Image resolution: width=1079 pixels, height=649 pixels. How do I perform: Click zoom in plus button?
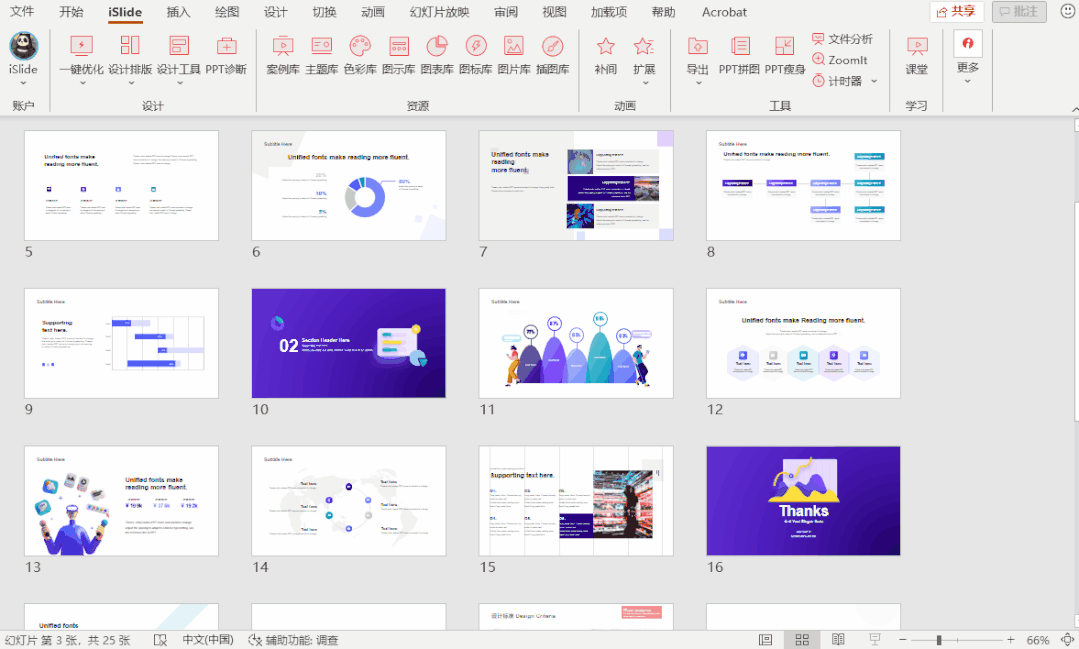1010,639
